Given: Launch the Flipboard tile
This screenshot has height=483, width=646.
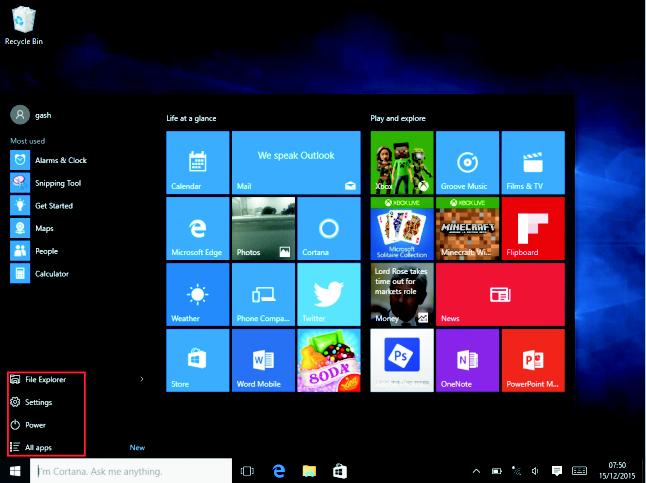Looking at the screenshot, I should tap(533, 228).
